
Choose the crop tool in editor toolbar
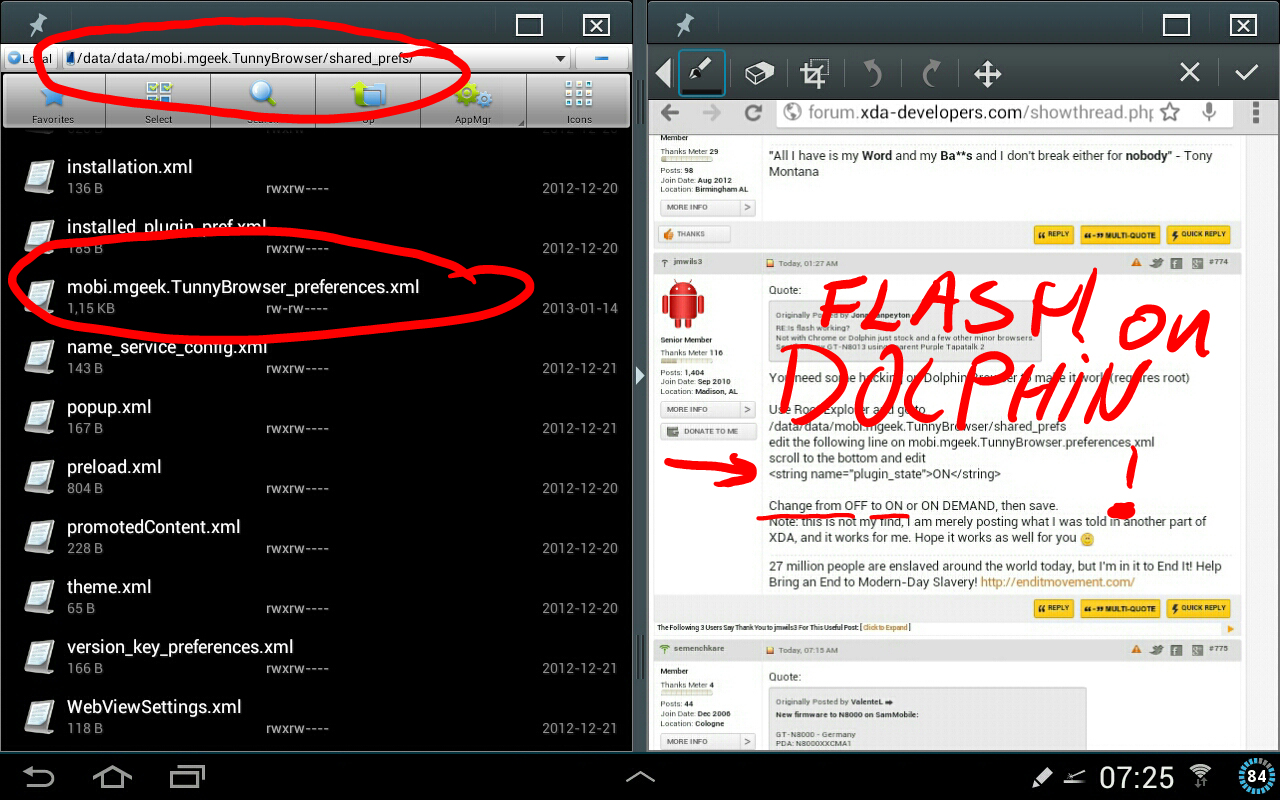(815, 73)
